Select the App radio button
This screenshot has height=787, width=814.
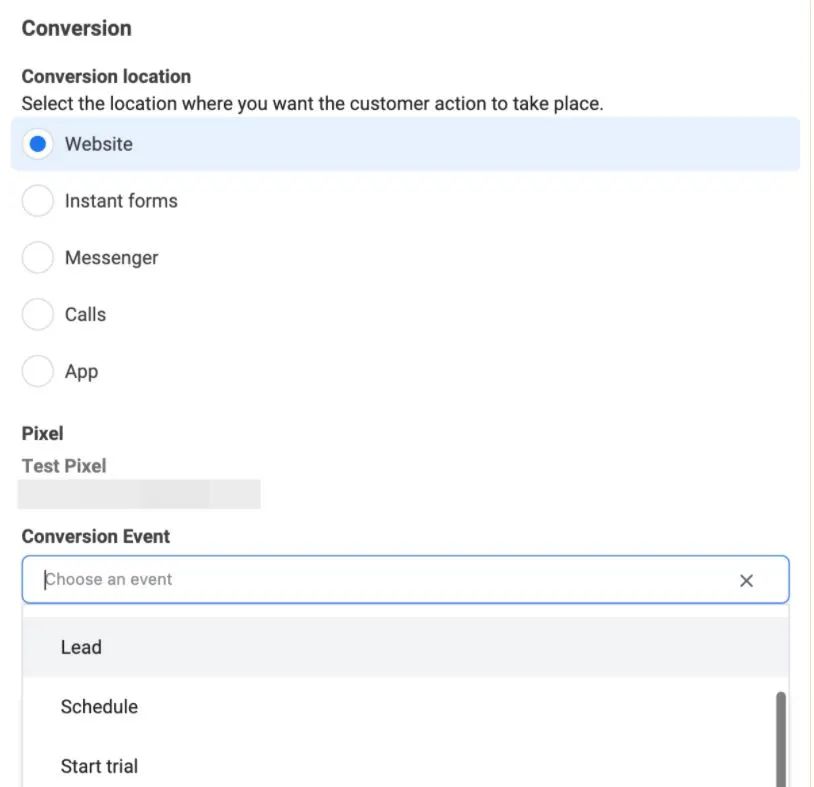(x=38, y=372)
